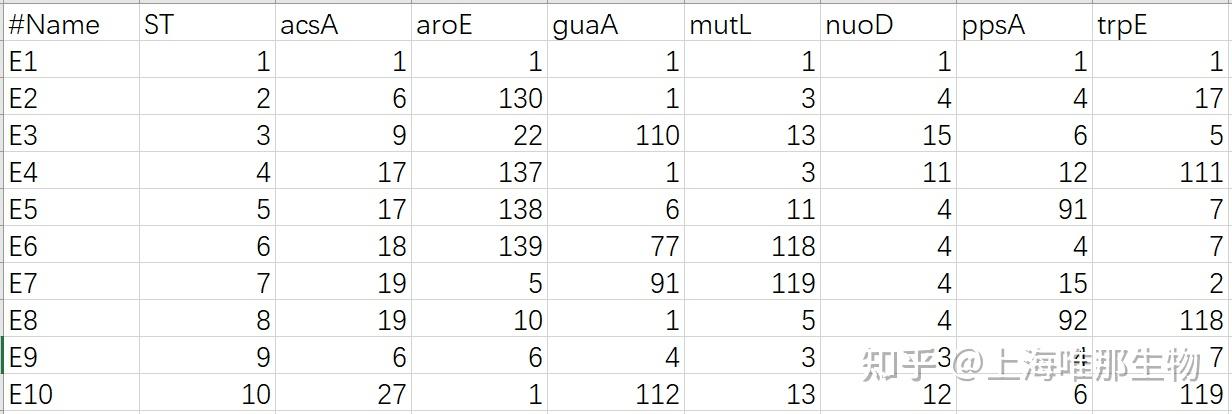The image size is (1232, 414).
Task: Select the E10 name cell
Action: [x=71, y=394]
